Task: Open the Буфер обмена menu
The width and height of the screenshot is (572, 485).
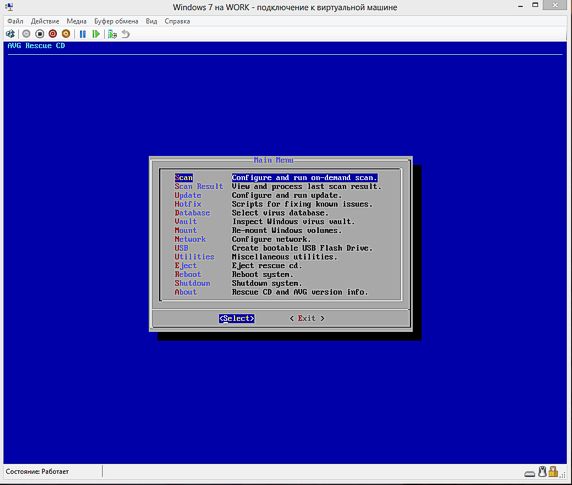Action: pos(116,21)
